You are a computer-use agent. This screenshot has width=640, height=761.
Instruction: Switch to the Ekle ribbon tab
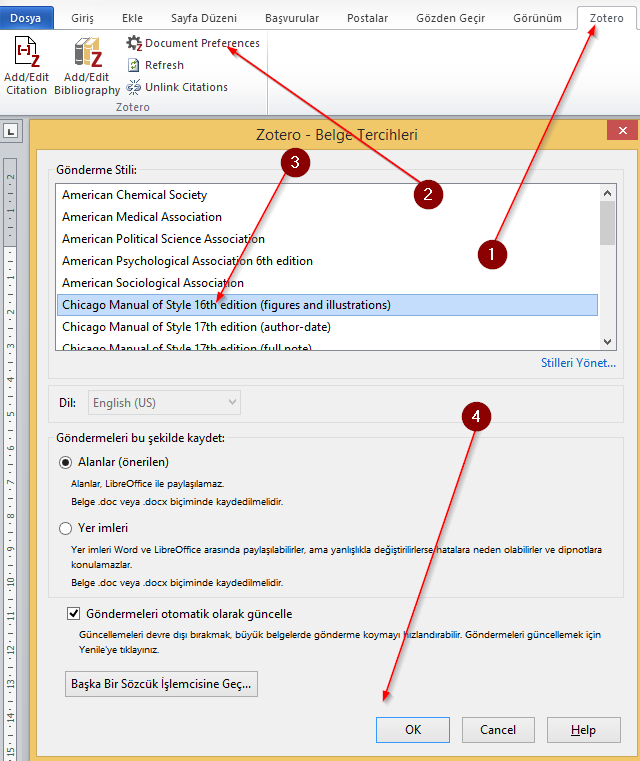132,18
